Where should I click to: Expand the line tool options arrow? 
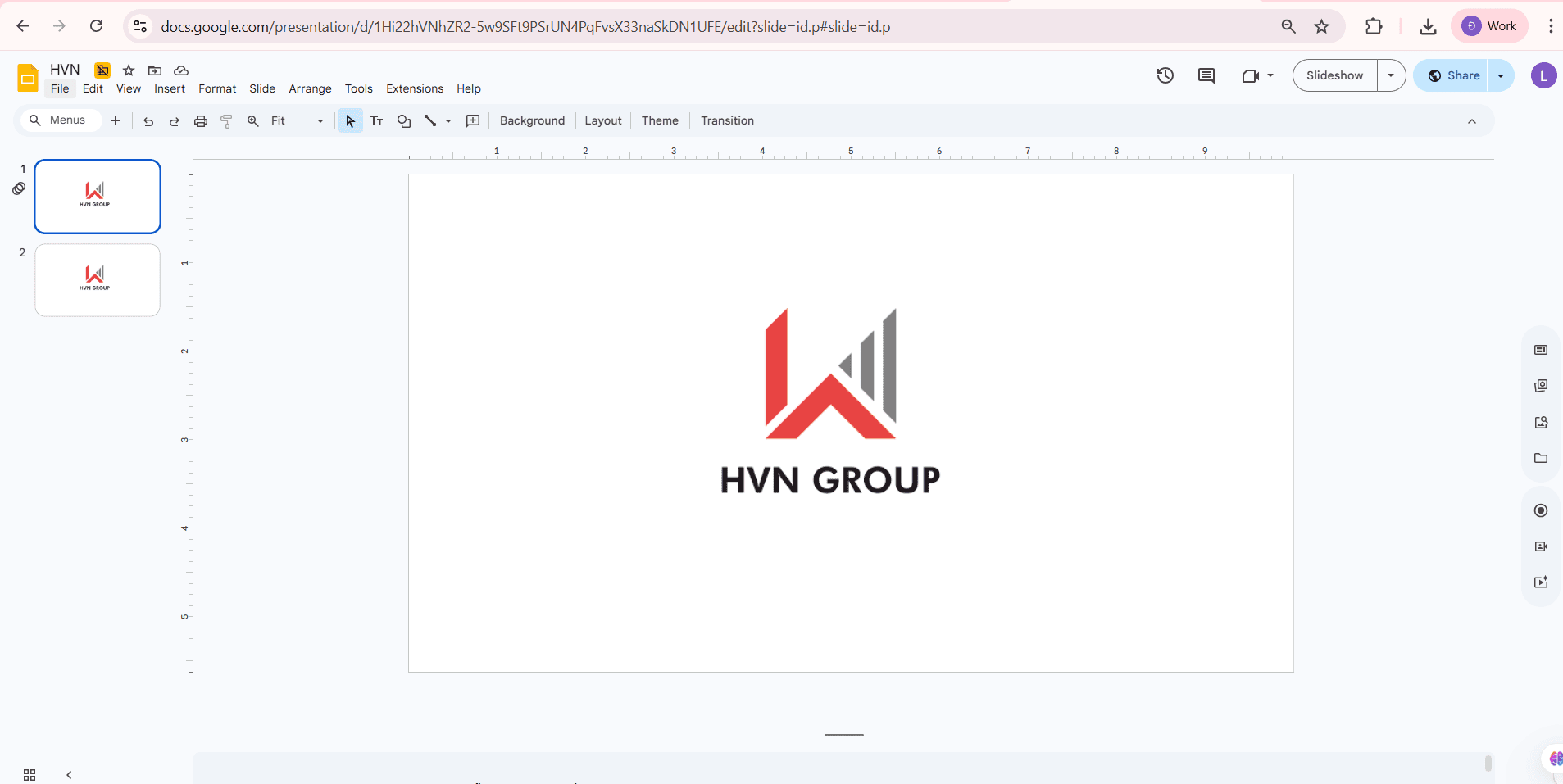(447, 120)
